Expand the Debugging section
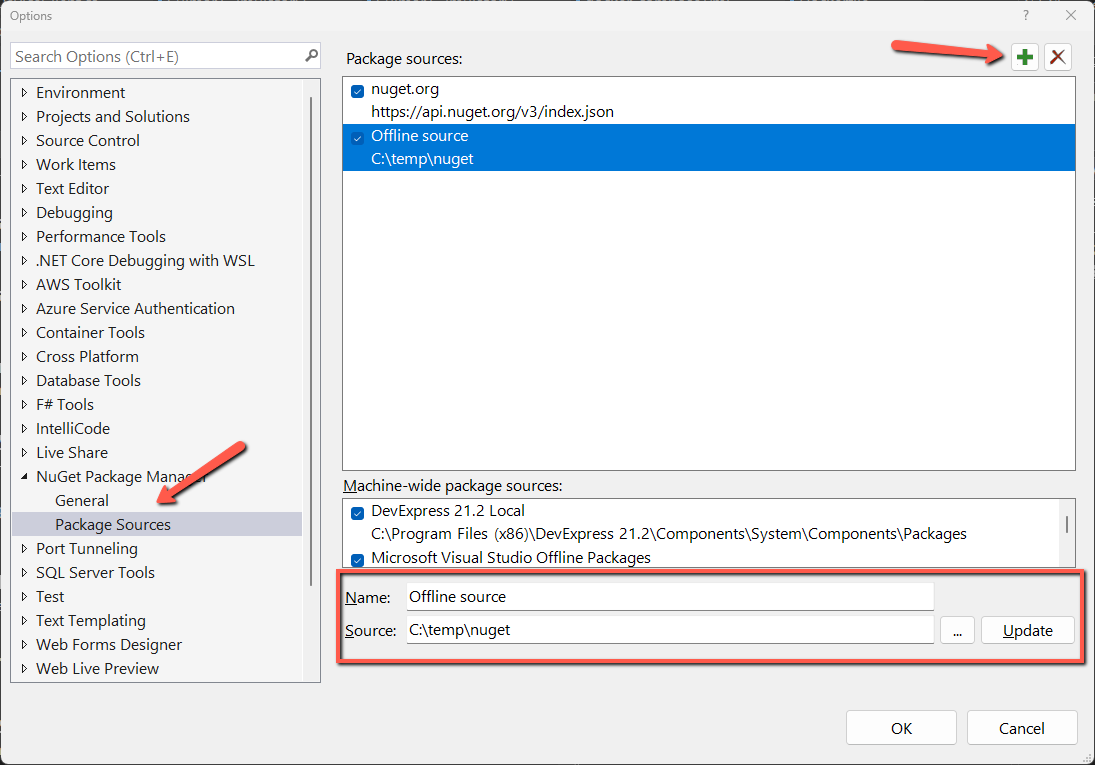This screenshot has height=765, width=1095. pos(24,212)
